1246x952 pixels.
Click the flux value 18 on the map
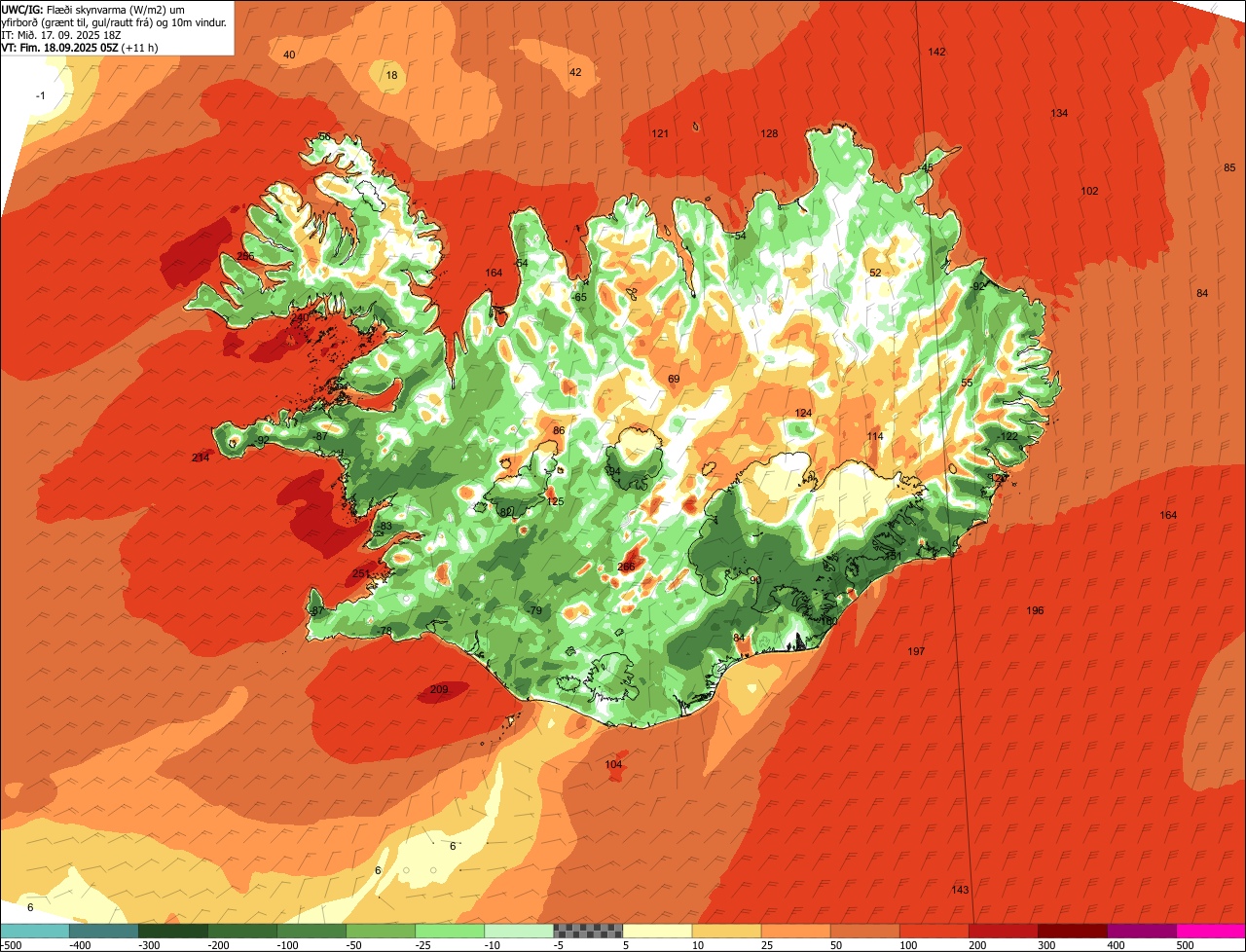pos(391,76)
